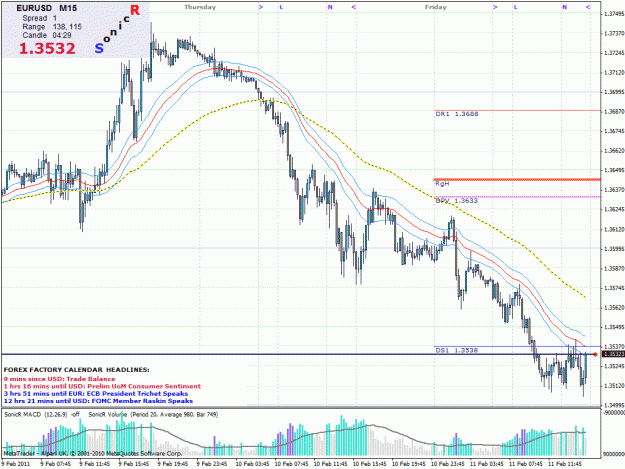Select Friday's 'N' session marker

click(x=564, y=7)
